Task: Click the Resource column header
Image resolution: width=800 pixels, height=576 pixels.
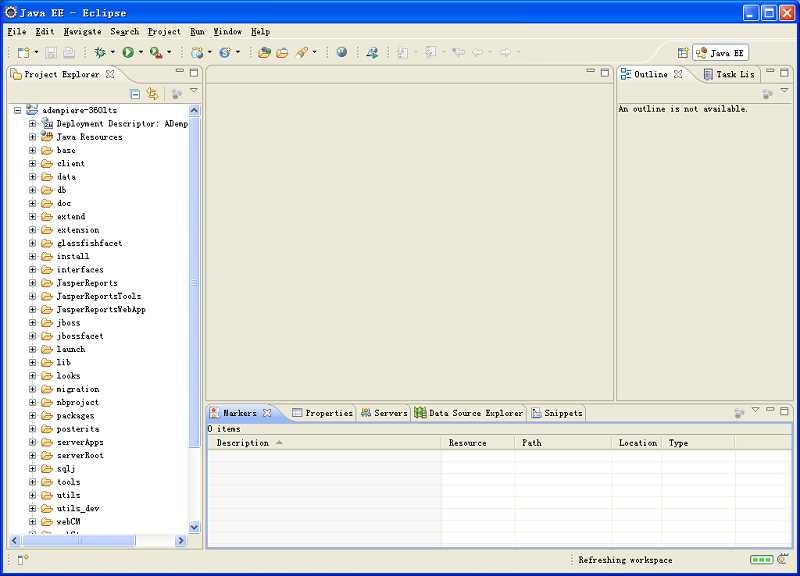Action: click(478, 443)
